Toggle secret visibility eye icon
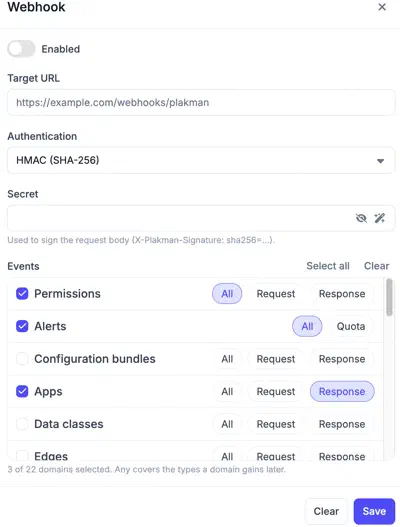 tap(361, 218)
